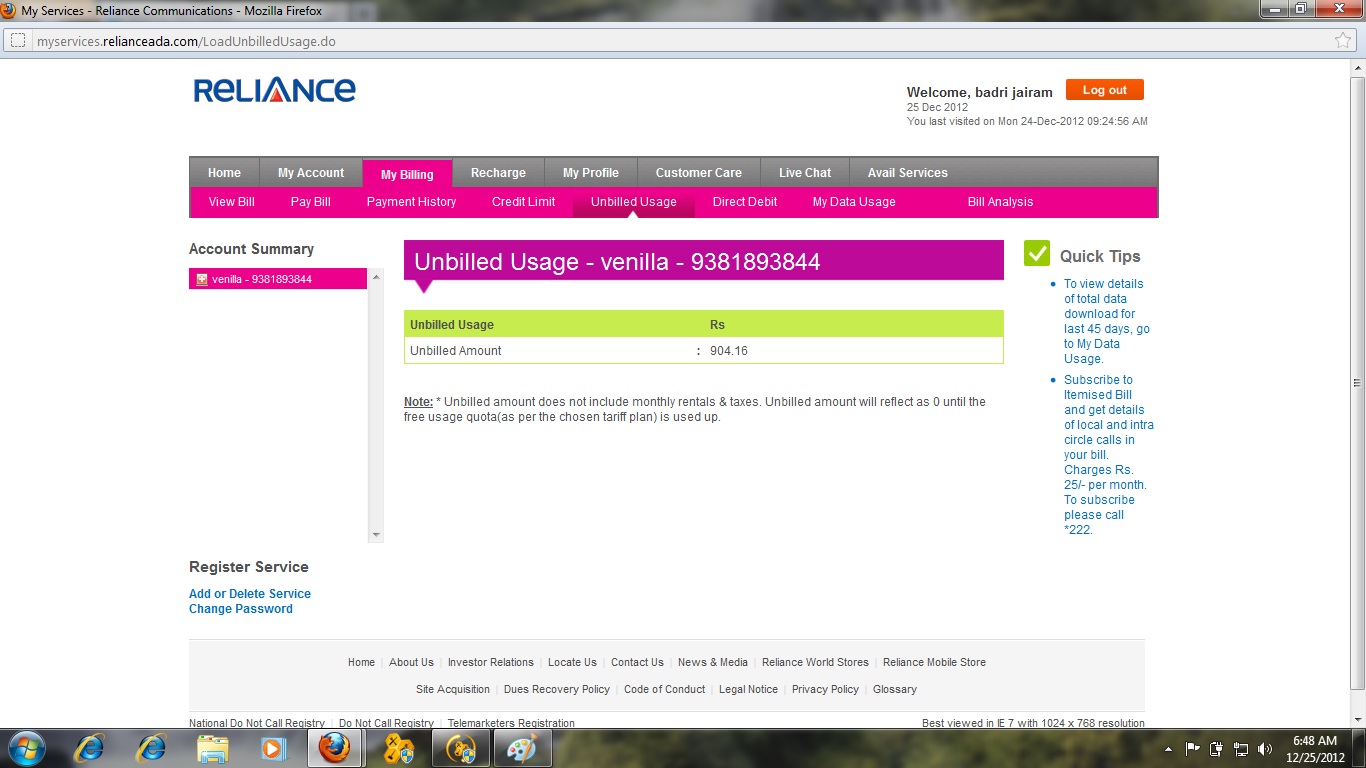Screen dimensions: 1366x768
Task: Click Dues Recovery Policy link
Action: tap(557, 689)
